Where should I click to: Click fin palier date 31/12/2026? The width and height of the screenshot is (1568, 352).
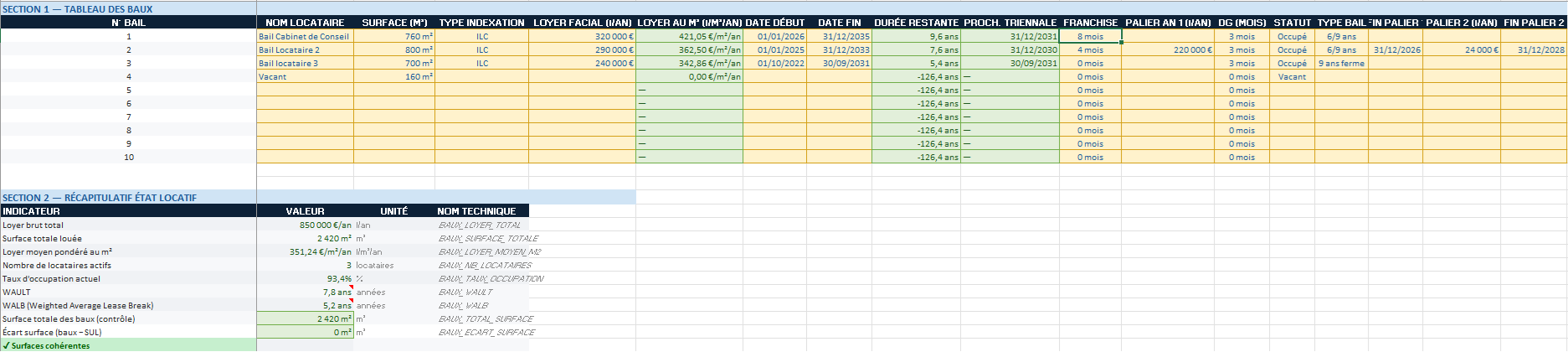point(1396,49)
